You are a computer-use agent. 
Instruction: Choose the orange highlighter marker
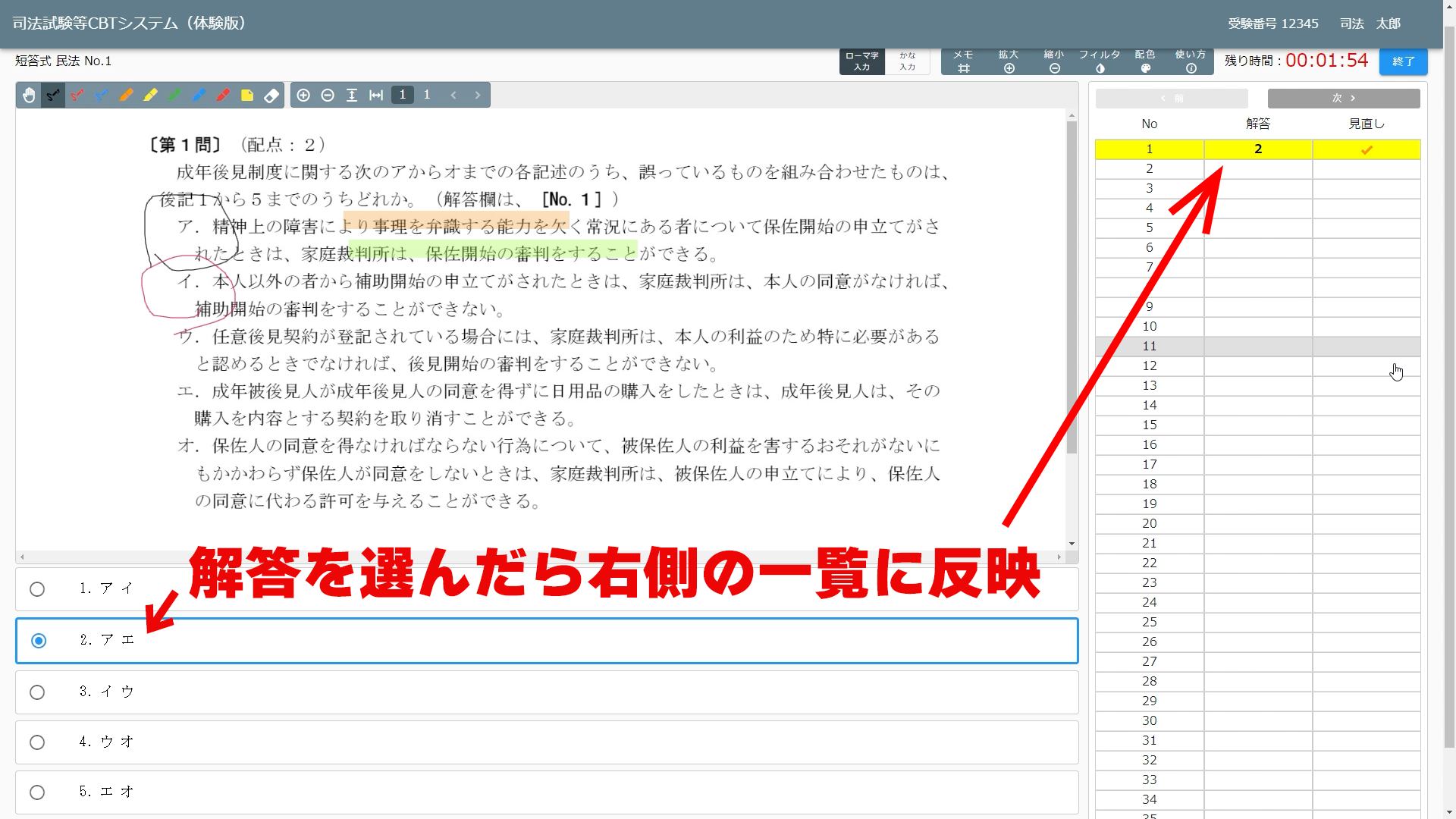pos(126,95)
